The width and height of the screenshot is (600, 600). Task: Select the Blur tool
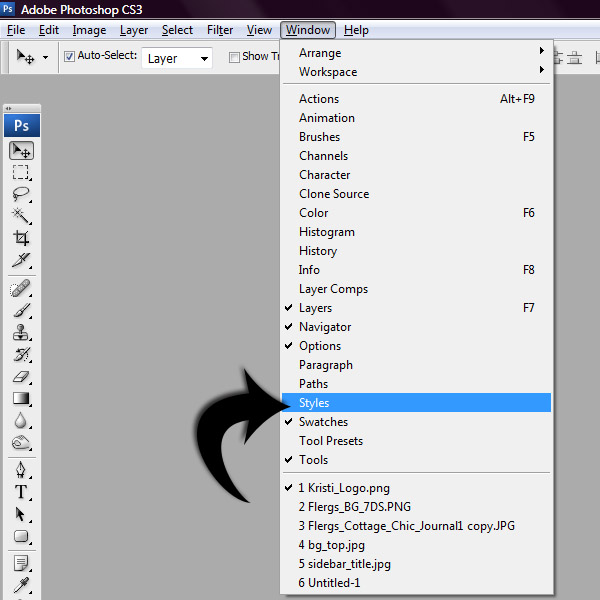pos(21,421)
